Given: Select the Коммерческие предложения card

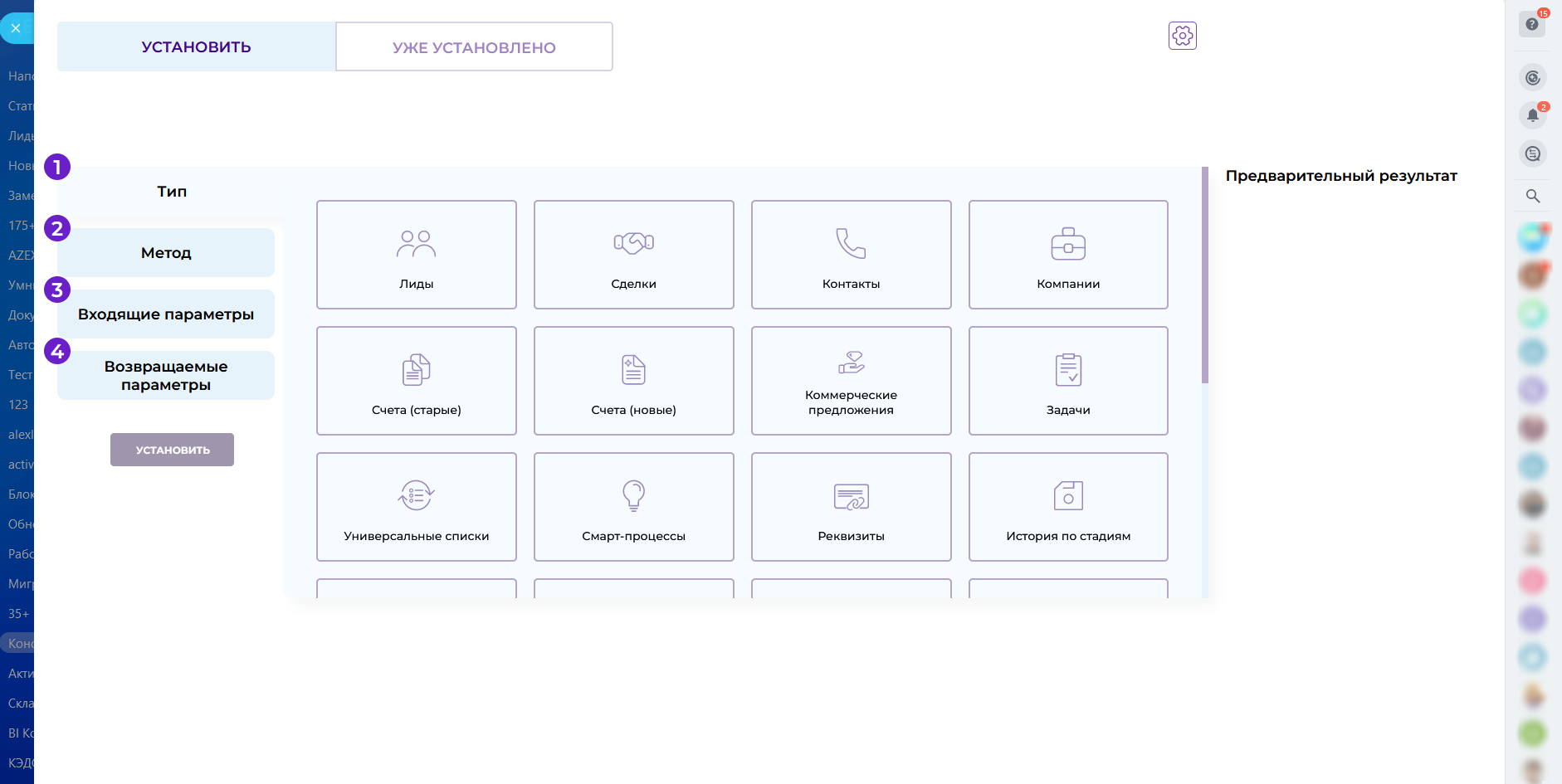Looking at the screenshot, I should (x=852, y=381).
